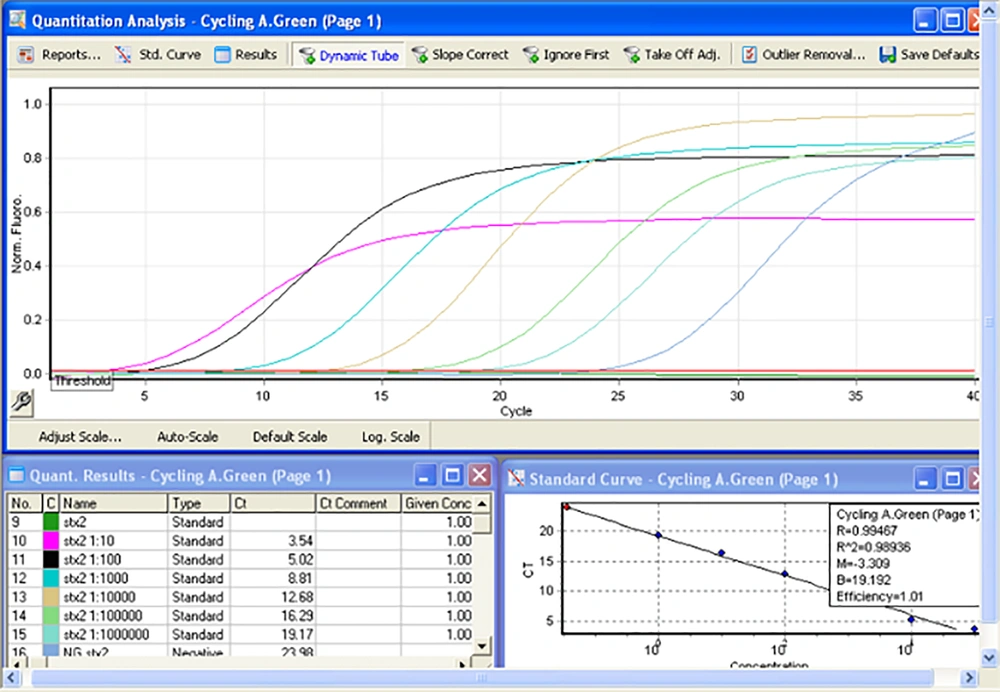Maximize the Standard Curve window
The height and width of the screenshot is (692, 1000).
coord(952,478)
